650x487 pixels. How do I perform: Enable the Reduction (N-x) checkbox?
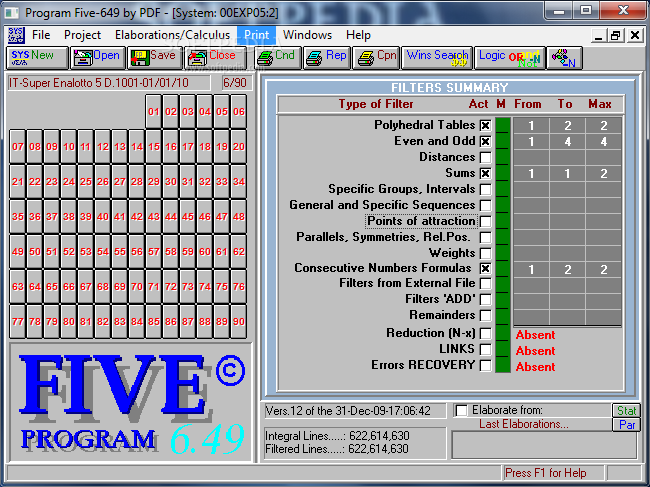[485, 333]
